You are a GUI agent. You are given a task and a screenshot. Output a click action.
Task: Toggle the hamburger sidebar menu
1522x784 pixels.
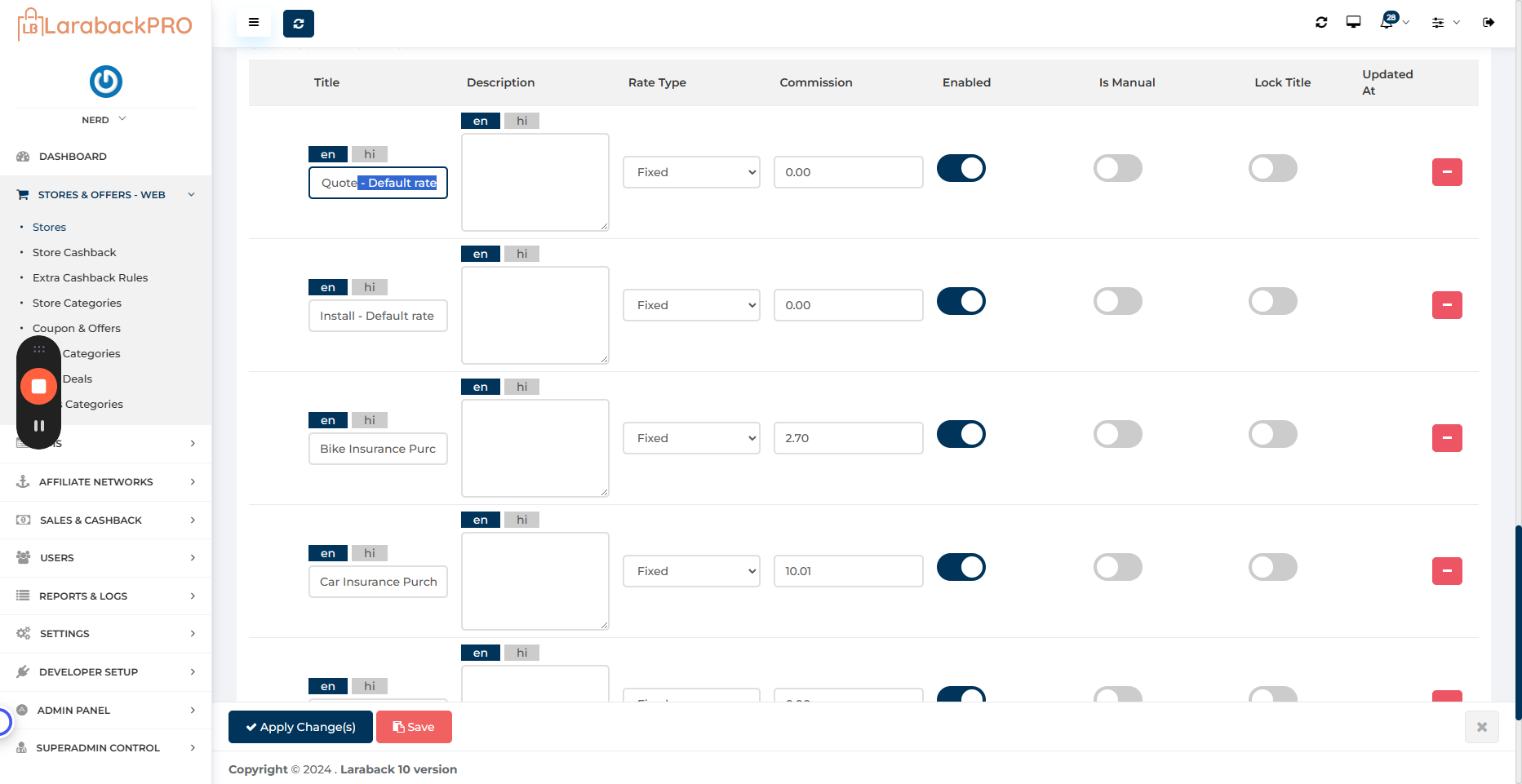click(x=254, y=23)
